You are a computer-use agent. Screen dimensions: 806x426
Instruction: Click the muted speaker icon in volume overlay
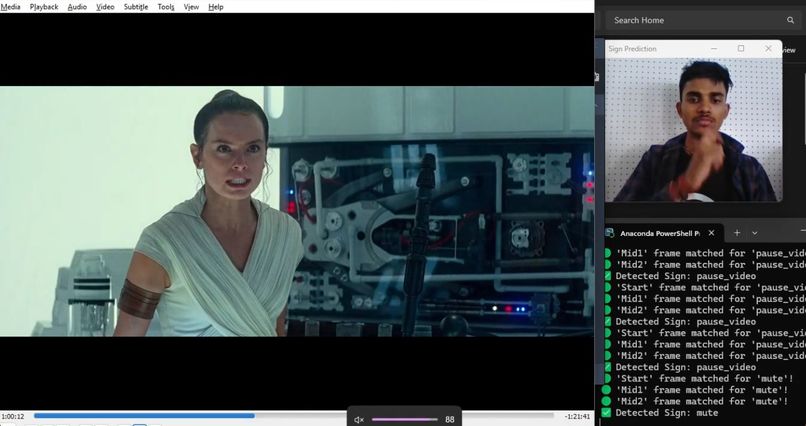pyautogui.click(x=359, y=420)
